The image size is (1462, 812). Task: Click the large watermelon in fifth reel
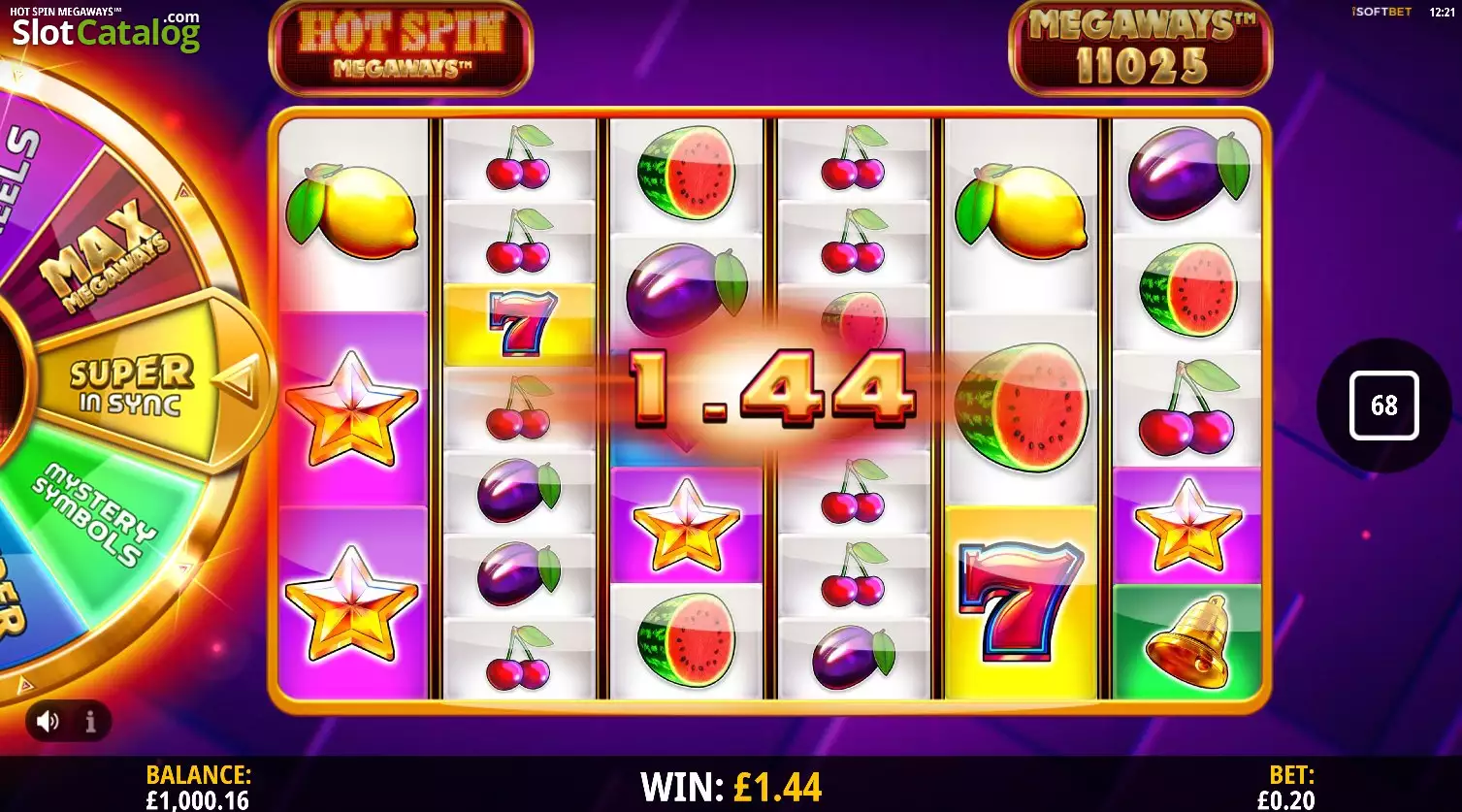[1022, 407]
